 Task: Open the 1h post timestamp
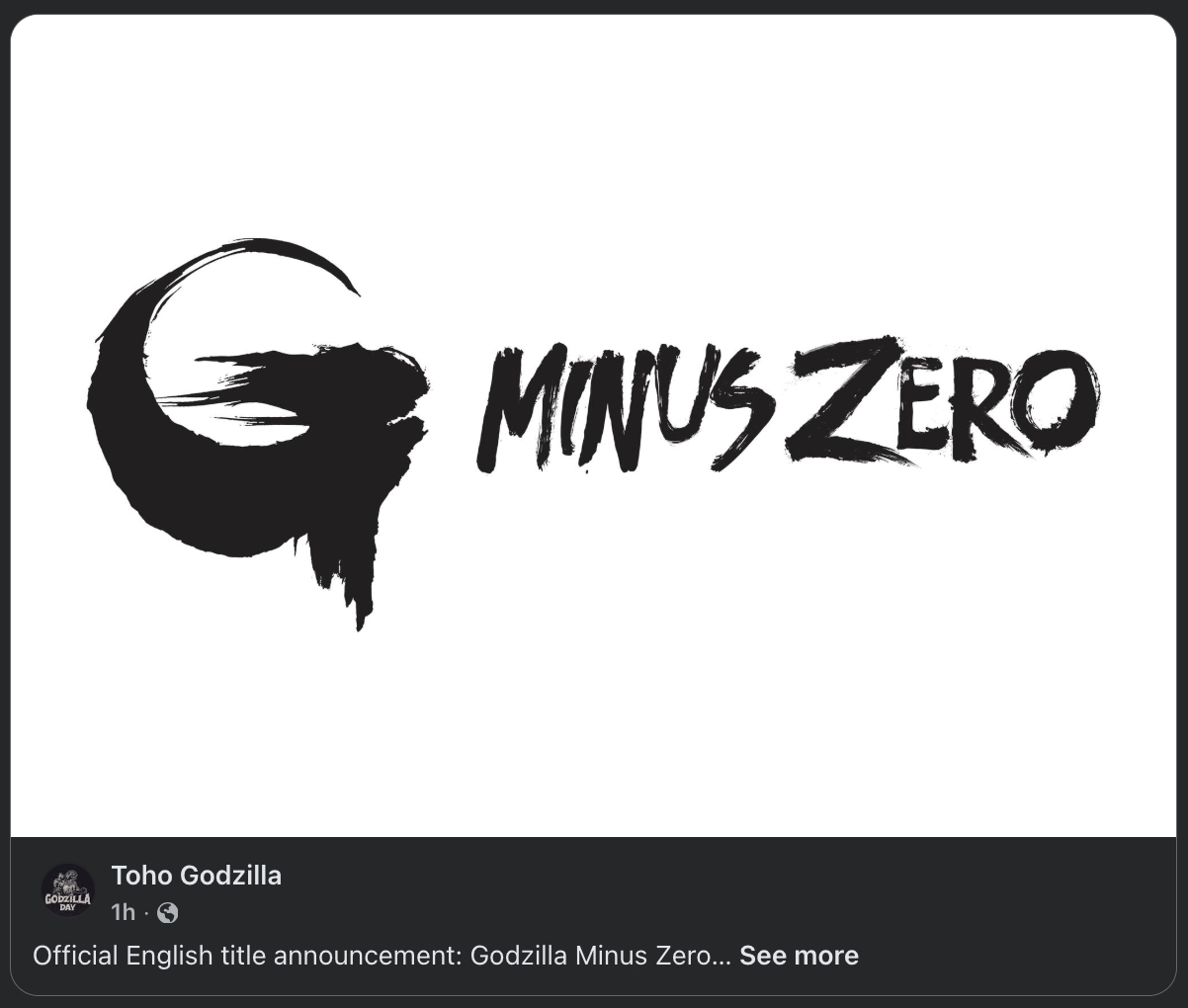coord(124,912)
